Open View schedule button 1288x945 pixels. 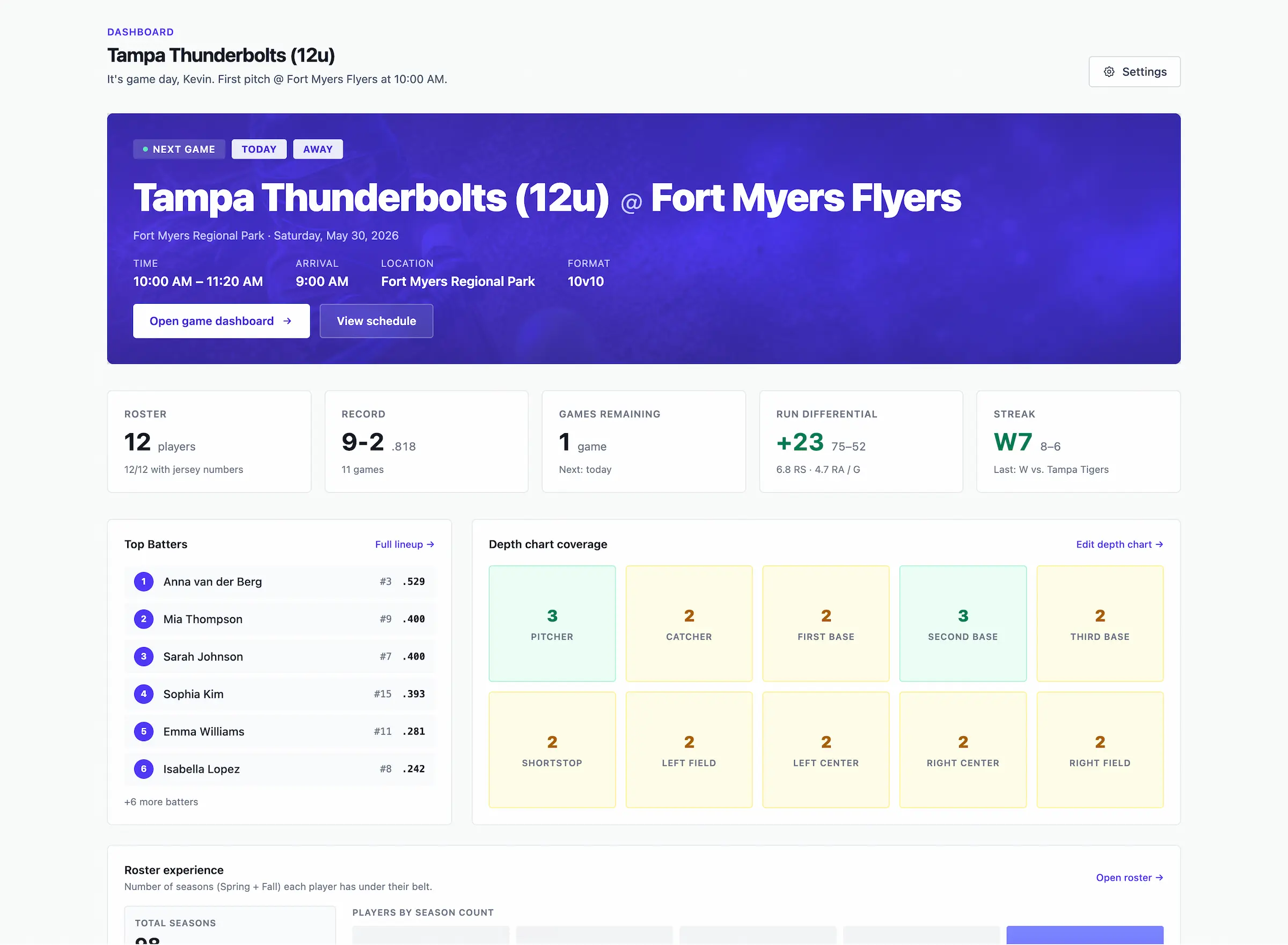click(x=376, y=321)
